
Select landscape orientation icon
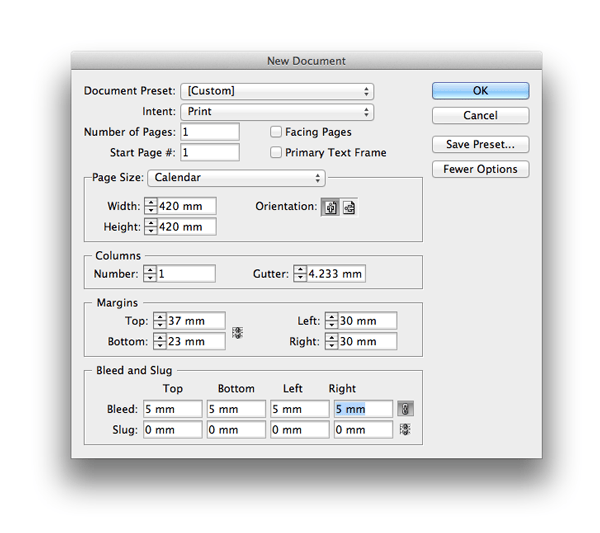(x=349, y=207)
